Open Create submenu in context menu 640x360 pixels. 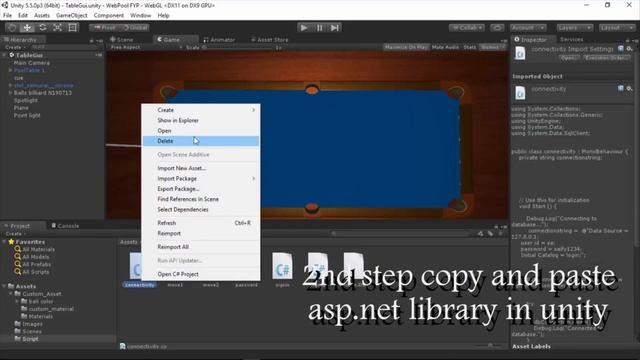[x=200, y=110]
